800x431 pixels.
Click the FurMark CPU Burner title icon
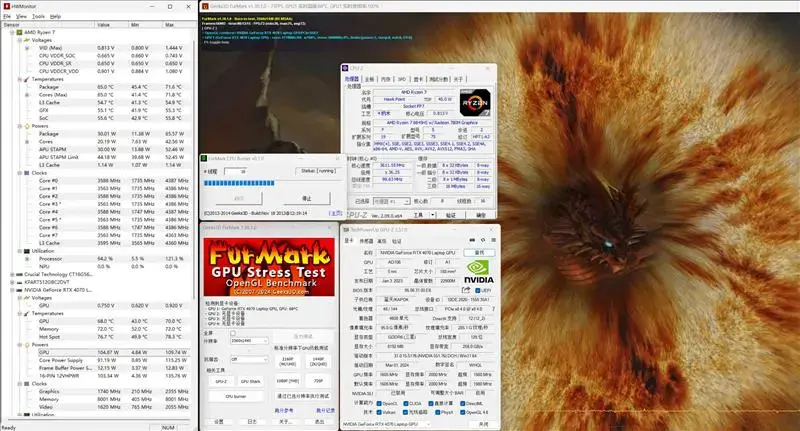pyautogui.click(x=204, y=159)
